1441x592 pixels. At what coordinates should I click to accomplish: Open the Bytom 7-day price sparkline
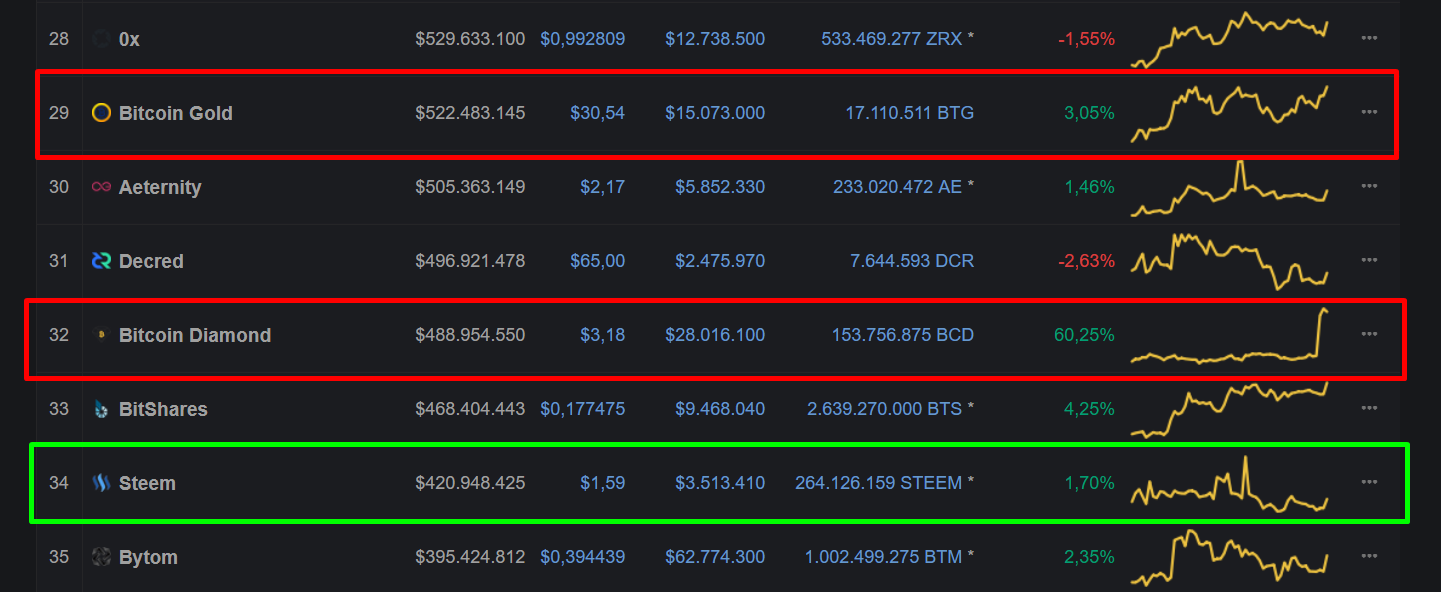(1230, 557)
